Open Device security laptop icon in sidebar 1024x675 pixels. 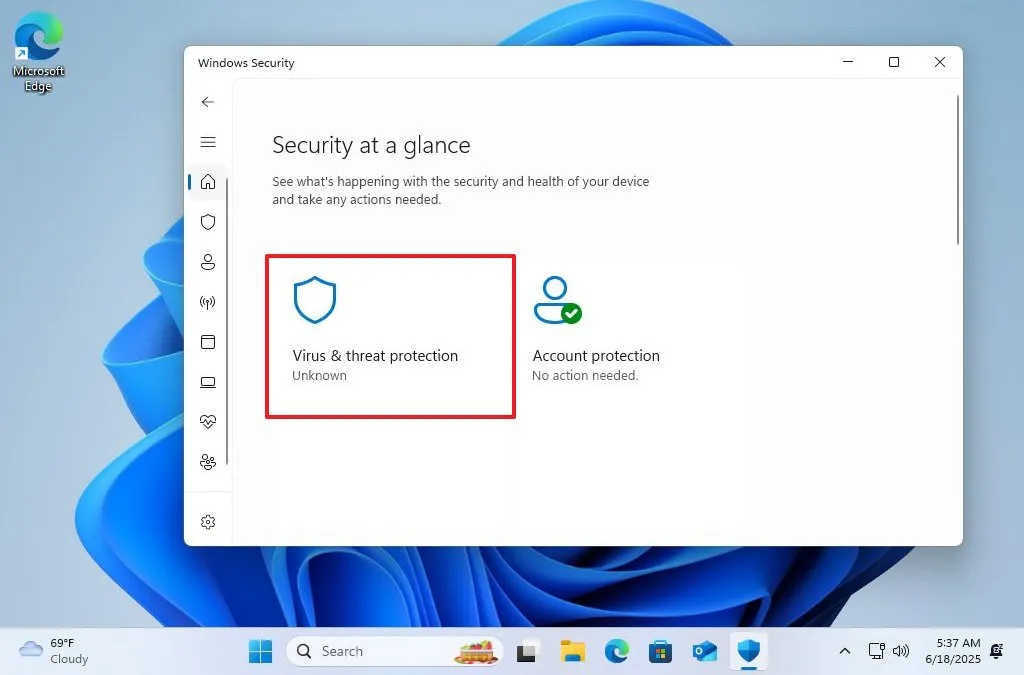coord(208,382)
